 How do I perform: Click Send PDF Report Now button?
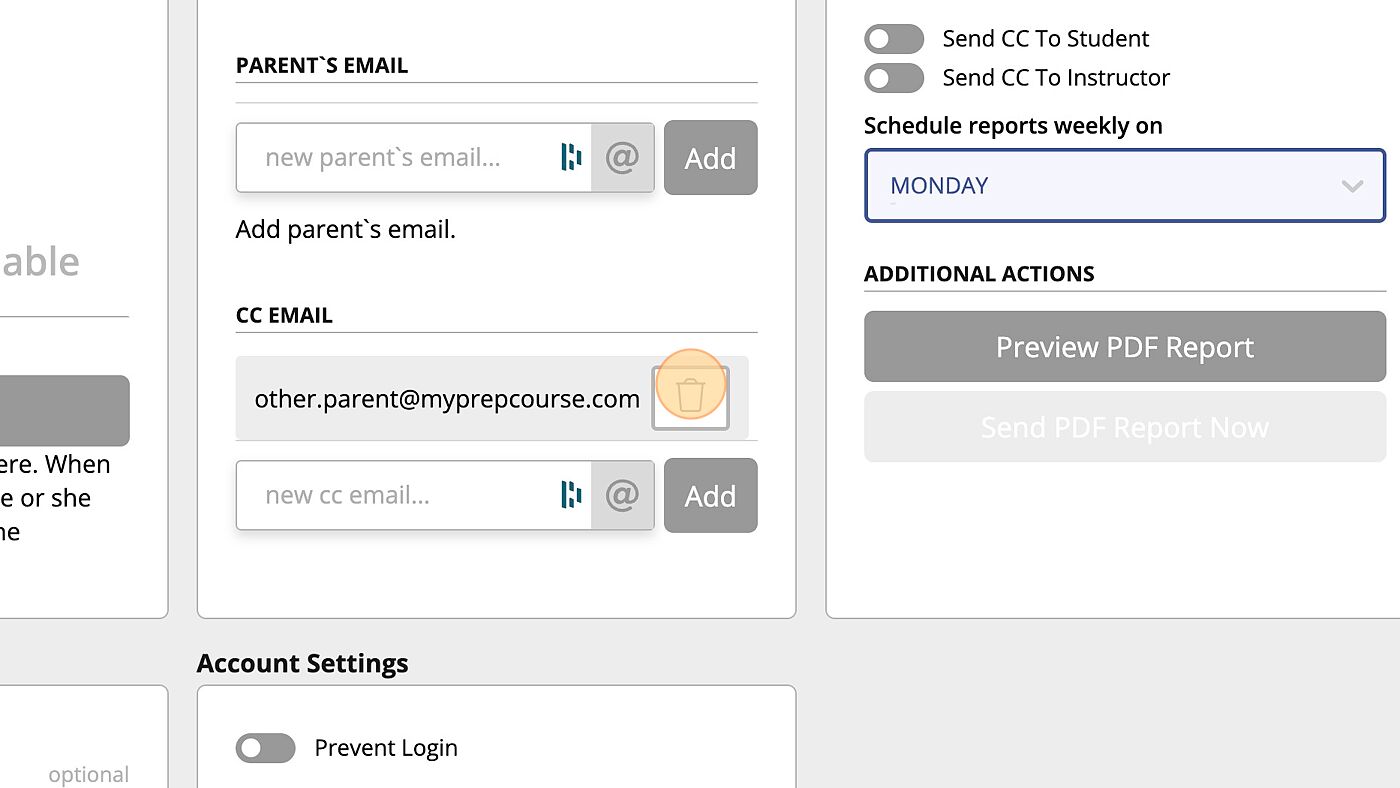(x=1124, y=427)
